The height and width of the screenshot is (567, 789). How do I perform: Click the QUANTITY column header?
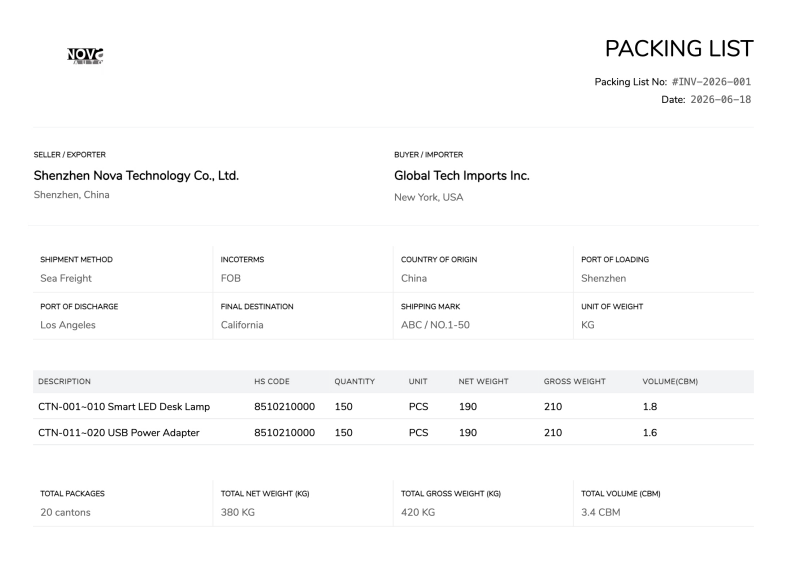click(x=355, y=381)
